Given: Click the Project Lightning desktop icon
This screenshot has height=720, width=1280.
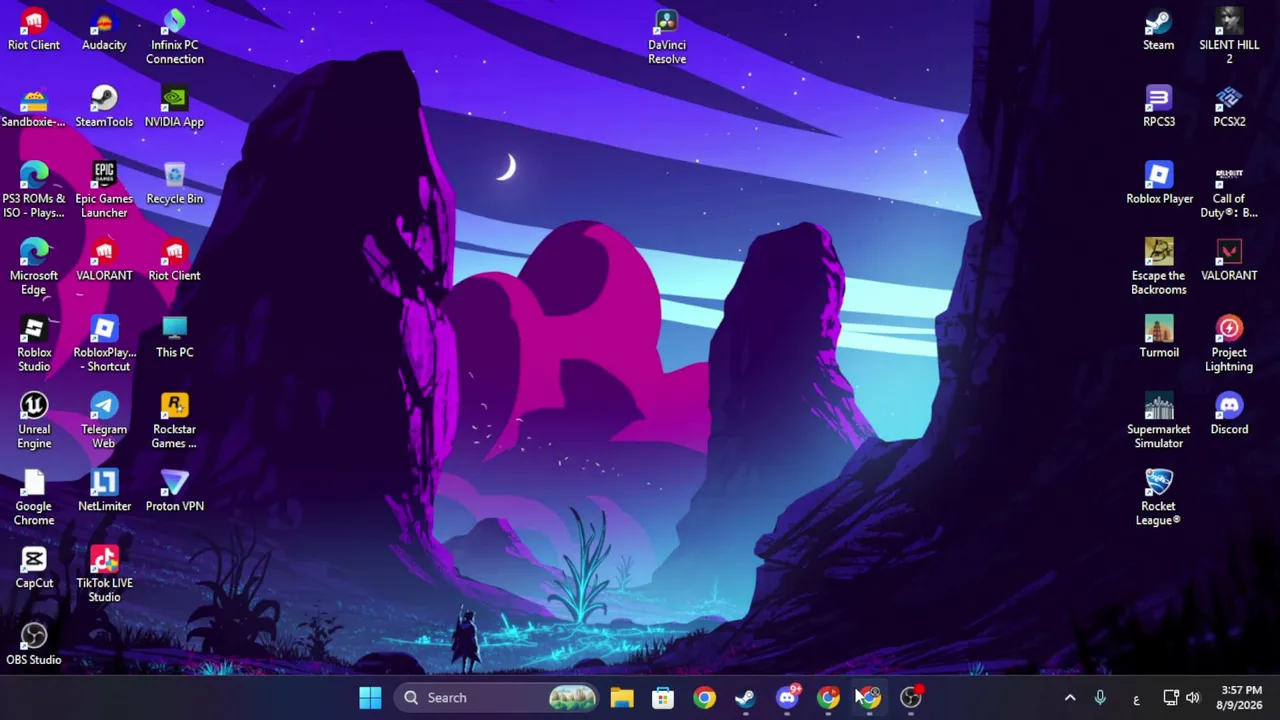Looking at the screenshot, I should [x=1229, y=344].
